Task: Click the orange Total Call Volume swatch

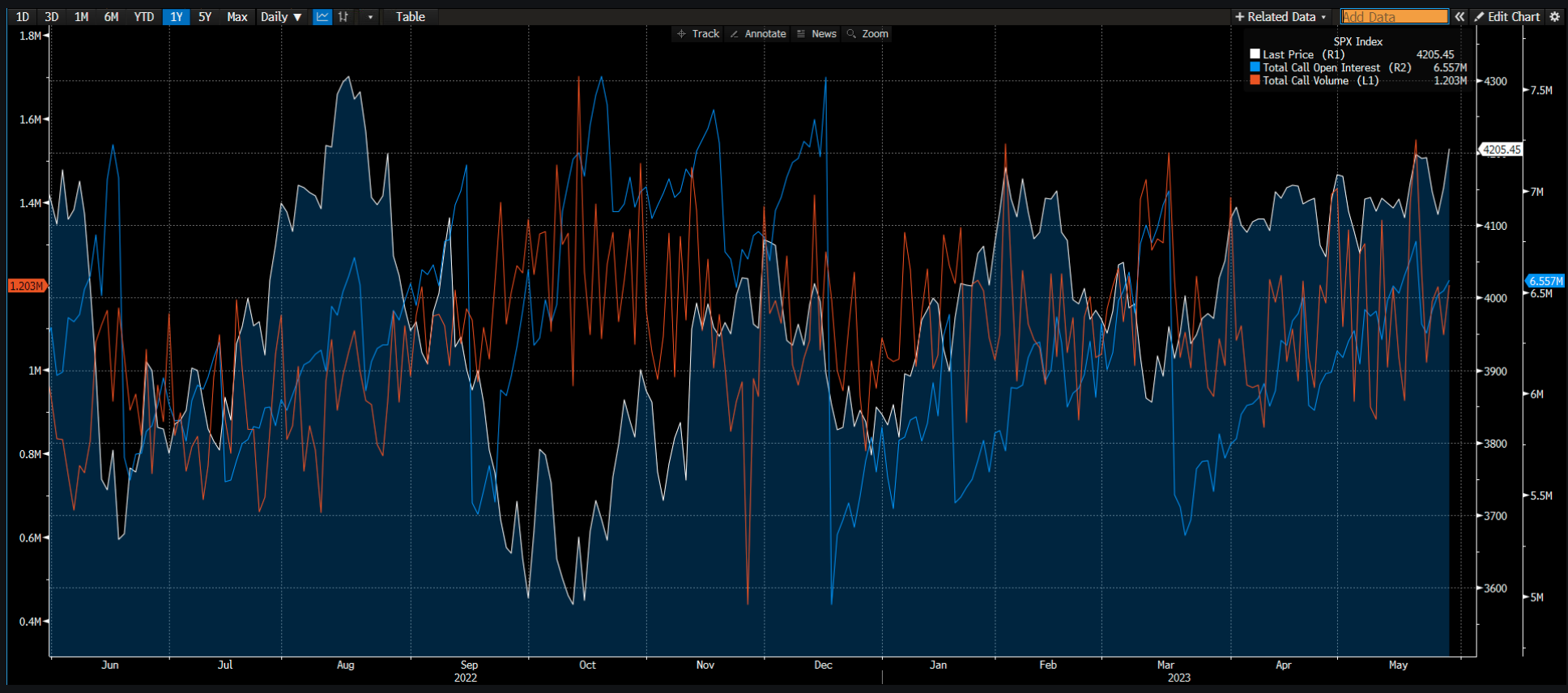Action: [1255, 80]
